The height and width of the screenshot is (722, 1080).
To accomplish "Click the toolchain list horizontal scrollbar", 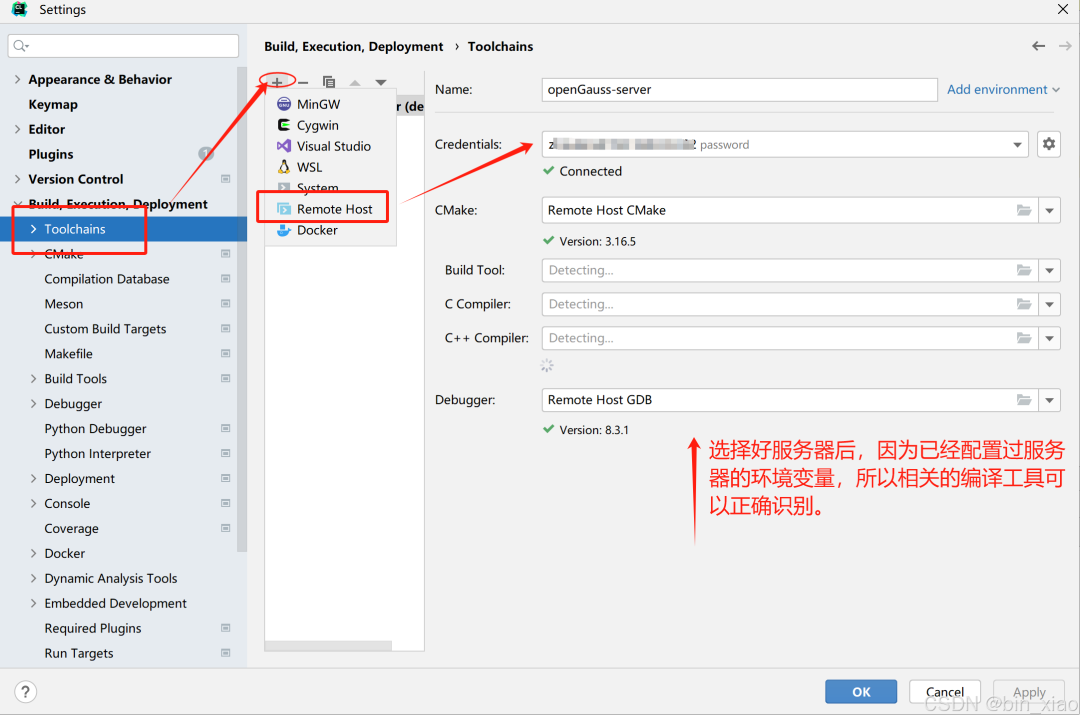I will (x=329, y=646).
